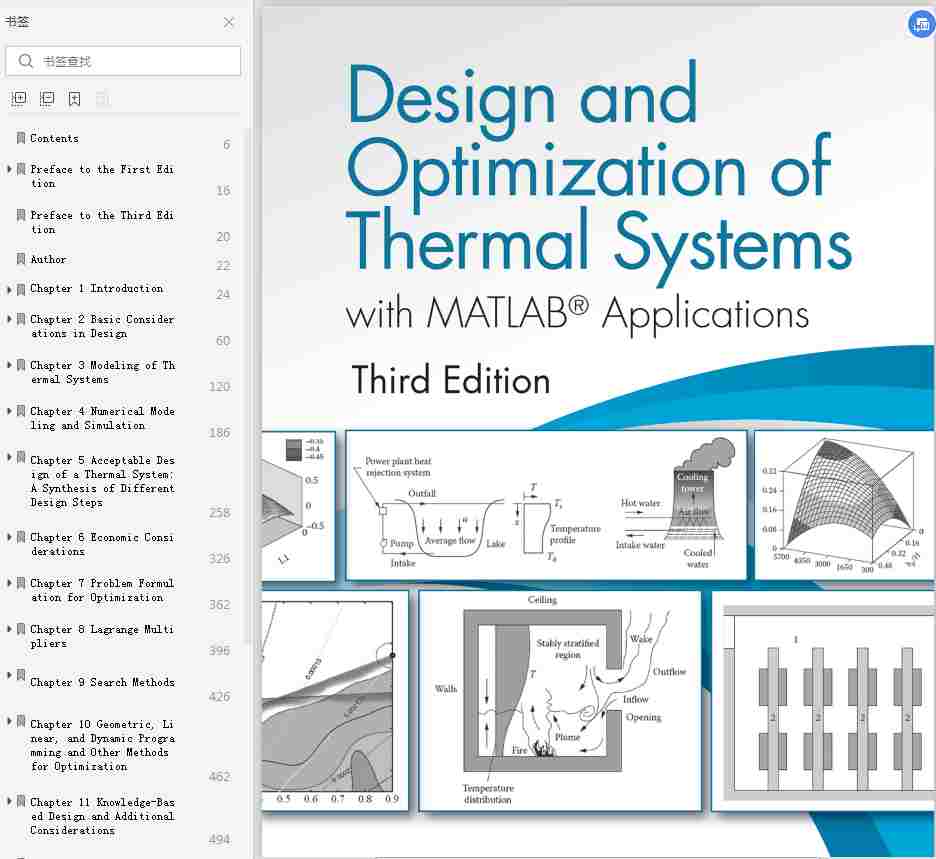Click page number 258 beside Chapter 5
Viewport: 936px width, 859px height.
point(220,513)
